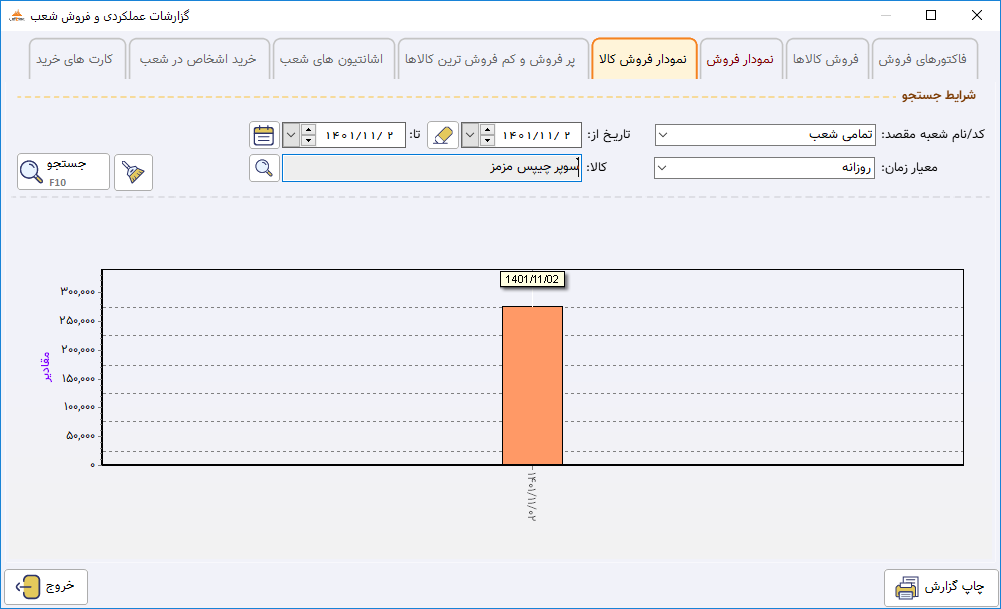Click the چاپ گزارش print button

[x=941, y=587]
